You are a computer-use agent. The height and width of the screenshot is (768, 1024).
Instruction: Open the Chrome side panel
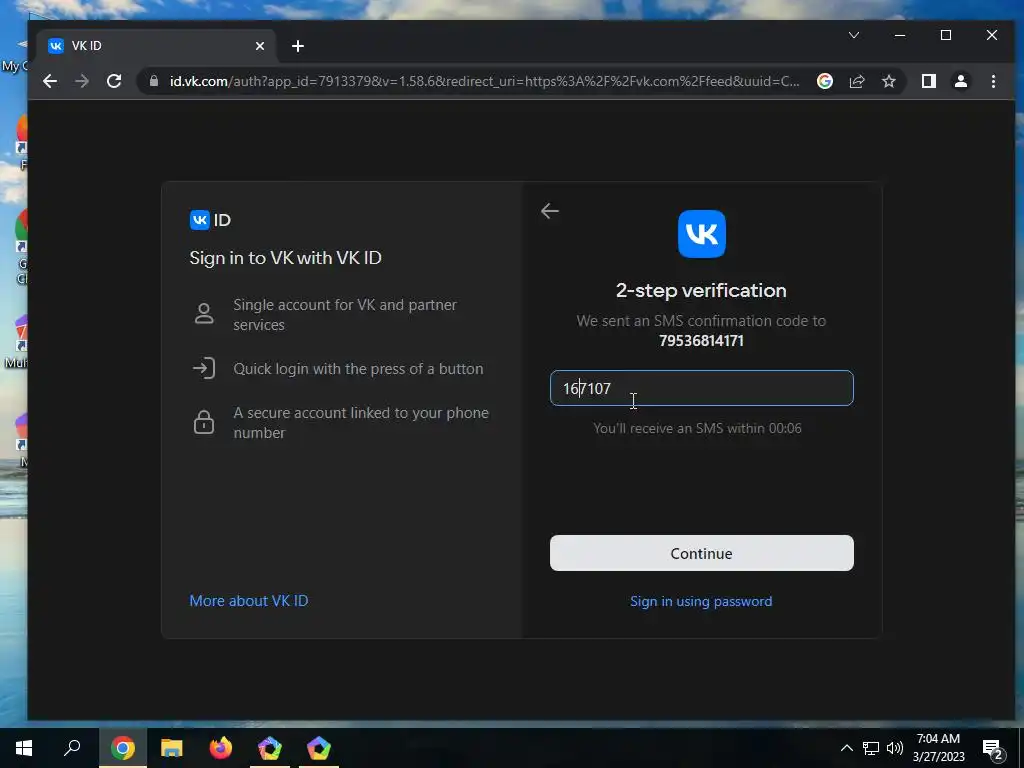pyautogui.click(x=929, y=81)
